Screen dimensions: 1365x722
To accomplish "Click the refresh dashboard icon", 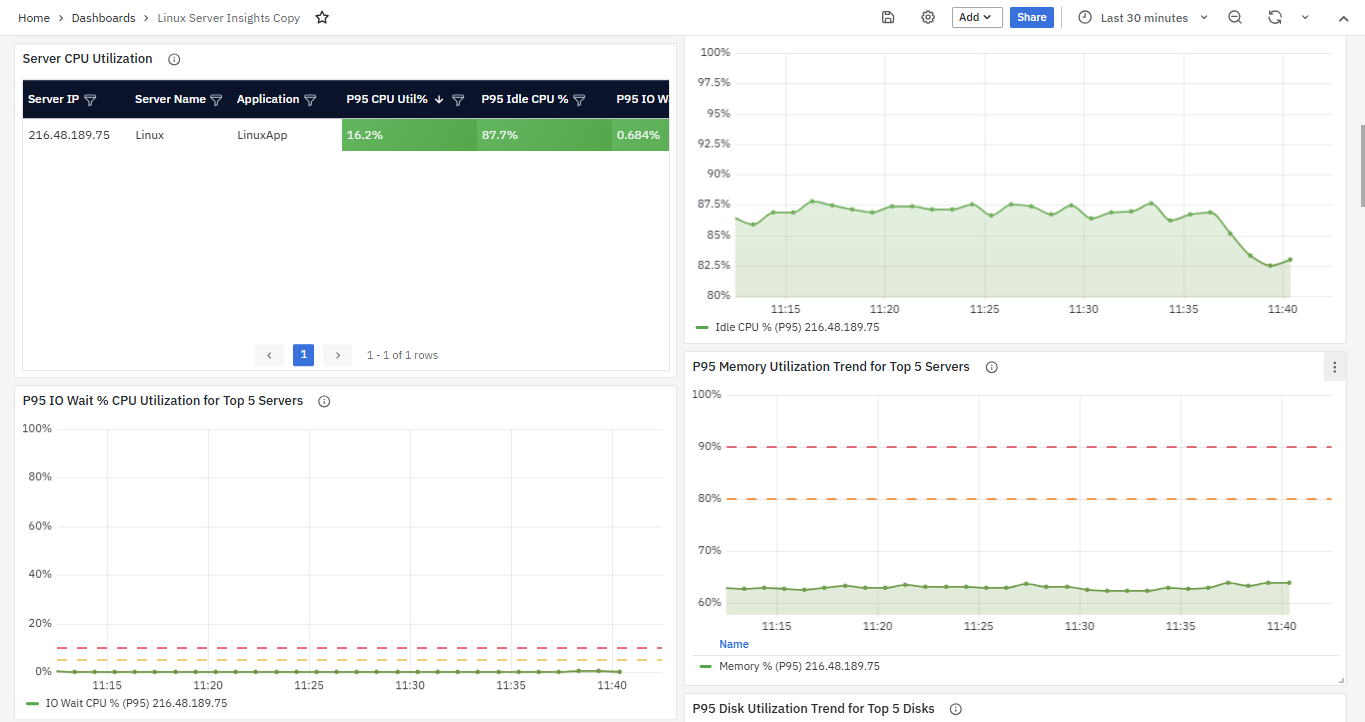I will point(1275,17).
